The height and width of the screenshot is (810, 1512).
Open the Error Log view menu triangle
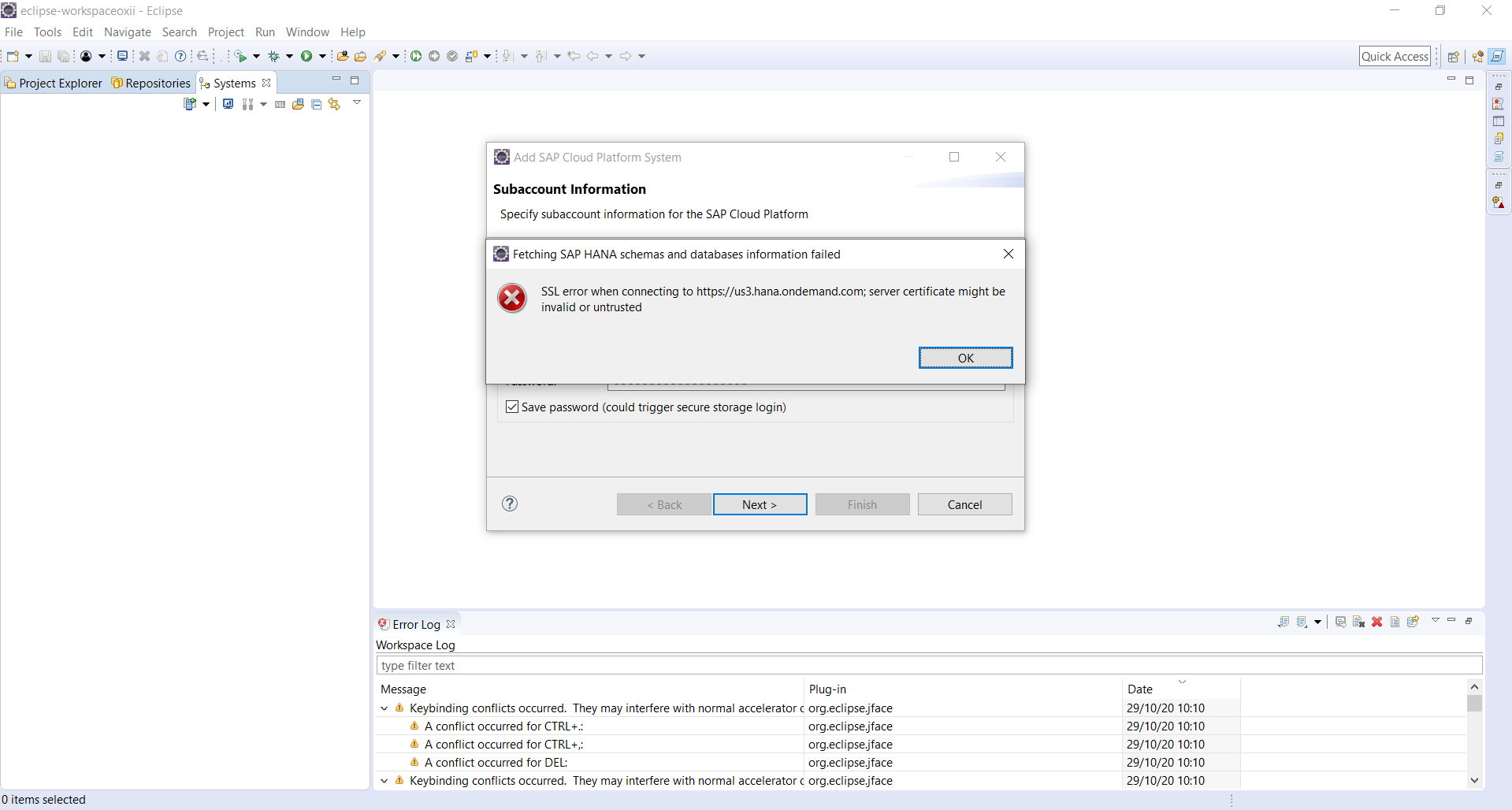(1435, 620)
